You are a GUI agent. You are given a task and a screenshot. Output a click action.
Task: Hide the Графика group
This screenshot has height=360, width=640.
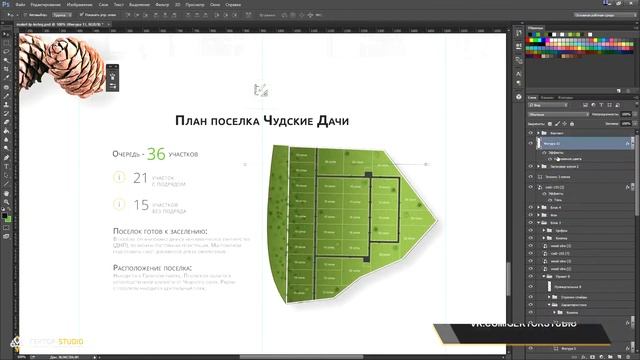pyautogui.click(x=531, y=231)
